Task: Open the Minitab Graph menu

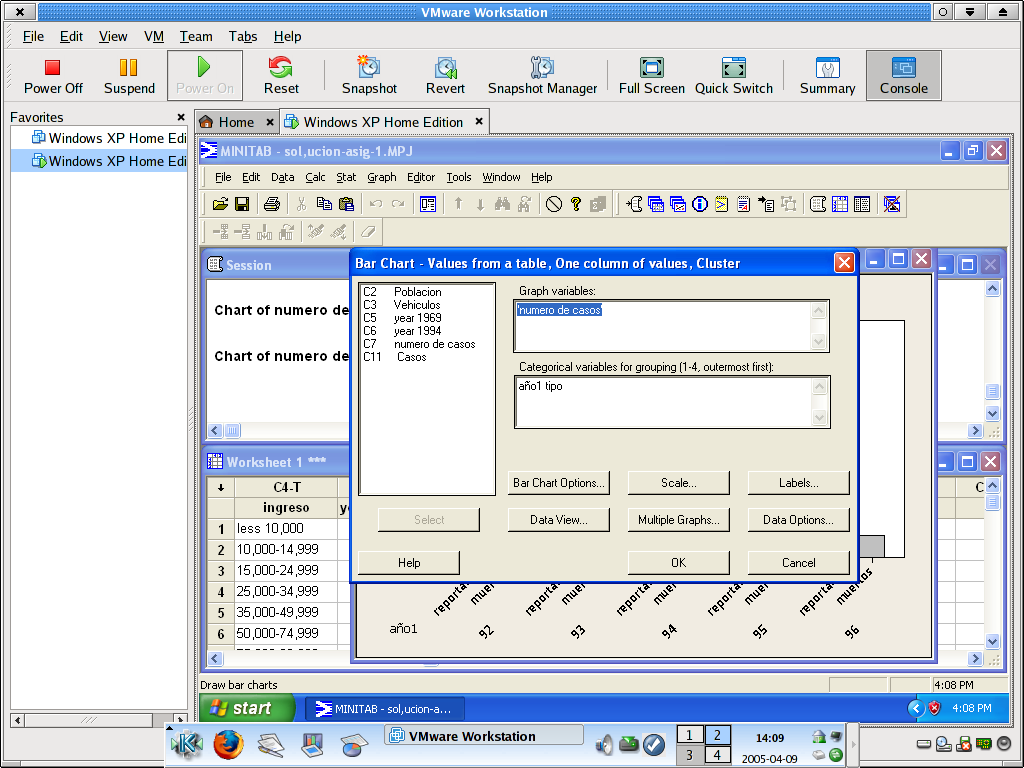Action: coord(381,177)
